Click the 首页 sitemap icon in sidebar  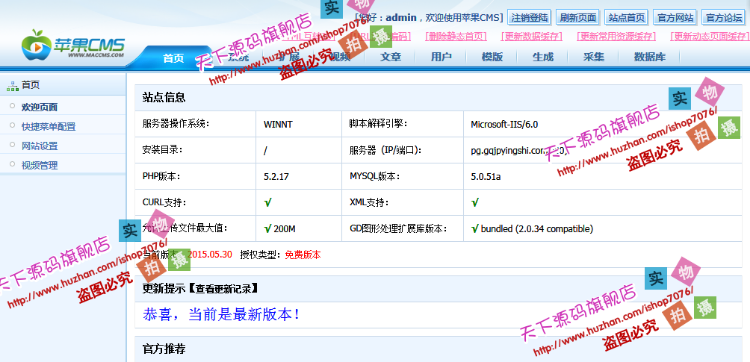(x=12, y=86)
